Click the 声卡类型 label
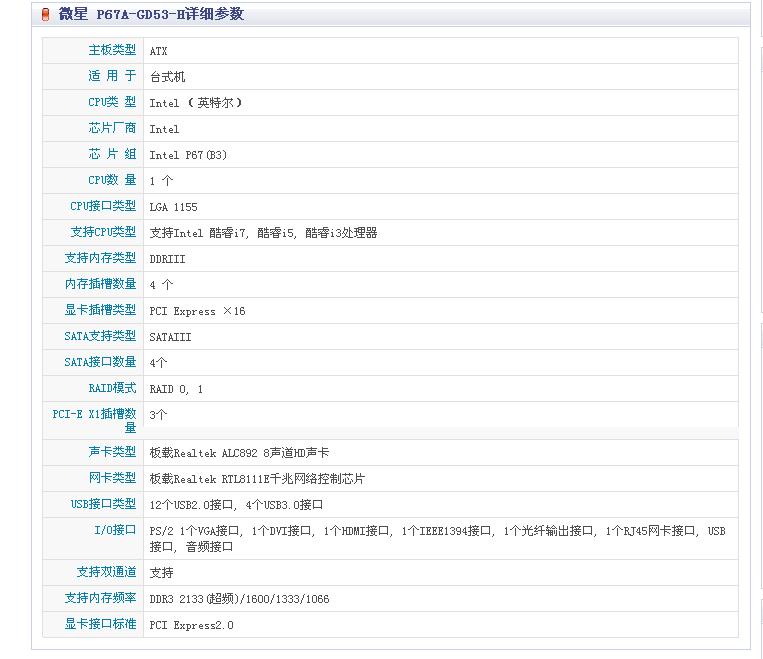Image resolution: width=763 pixels, height=659 pixels. point(112,452)
